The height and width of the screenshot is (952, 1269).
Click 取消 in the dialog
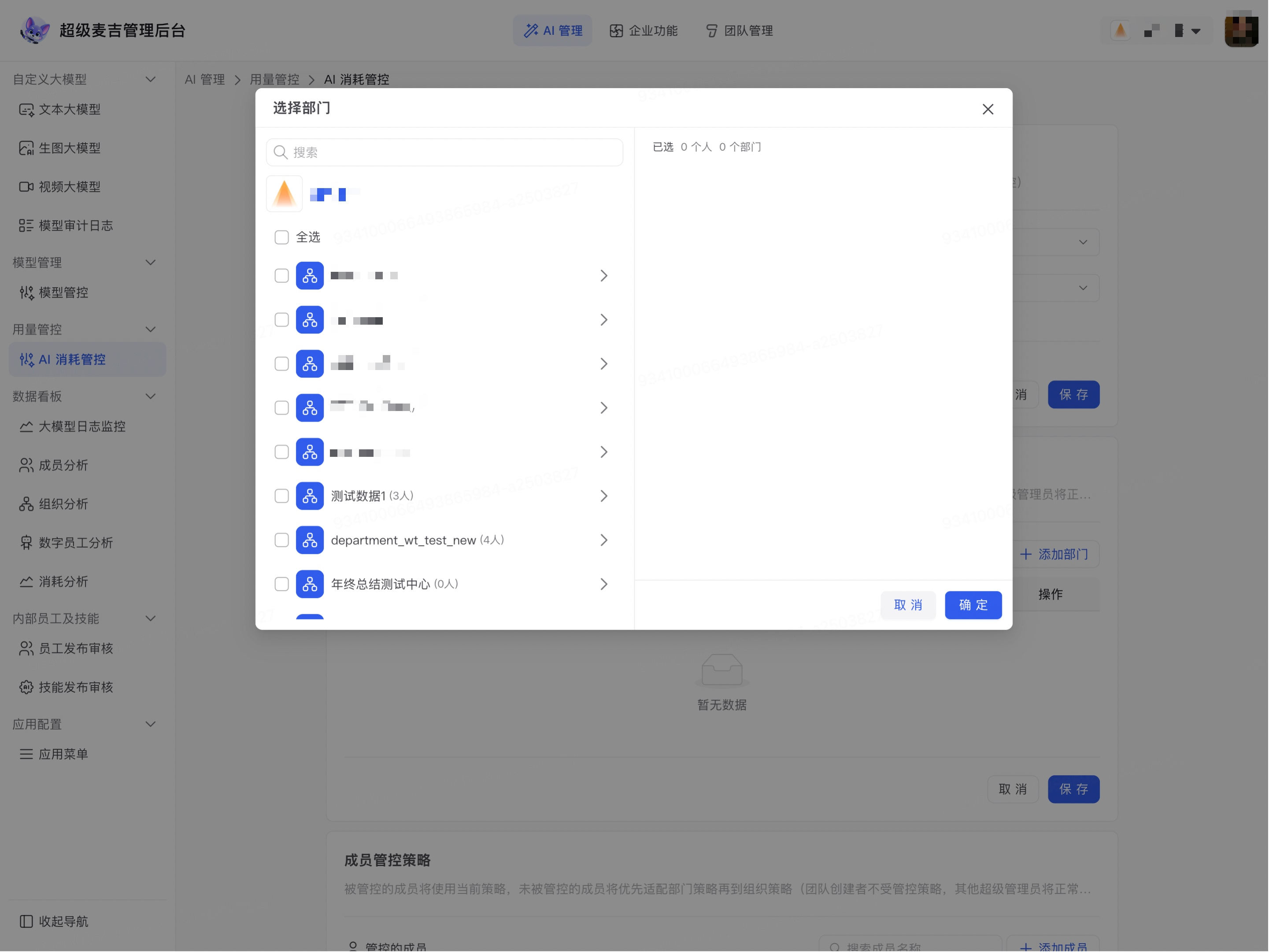tap(907, 605)
